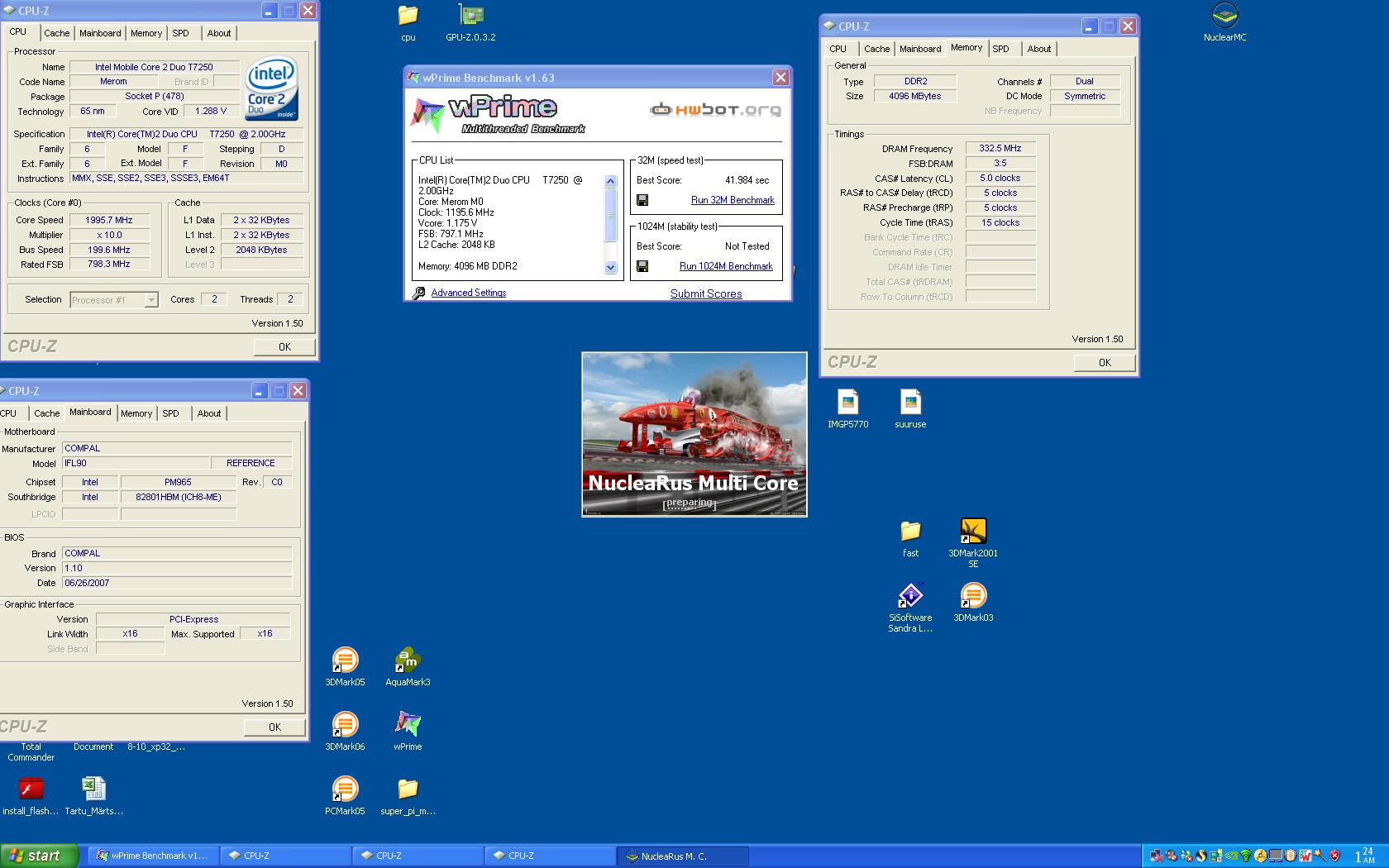The width and height of the screenshot is (1389, 868).
Task: Switch to CPU tab in right CPU-Z window
Action: point(838,49)
